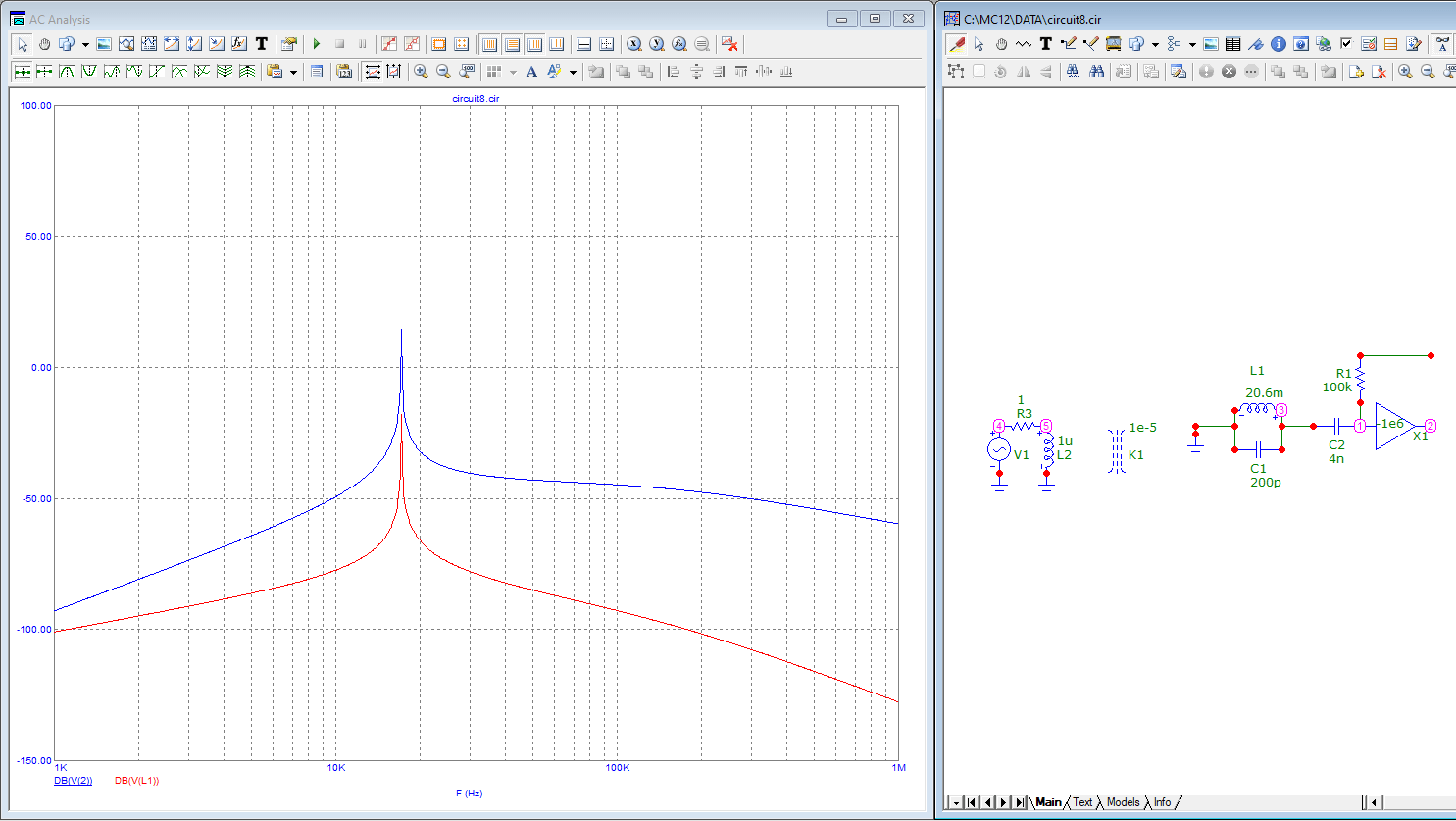
Task: Open the Main page tab
Action: pyautogui.click(x=1048, y=802)
